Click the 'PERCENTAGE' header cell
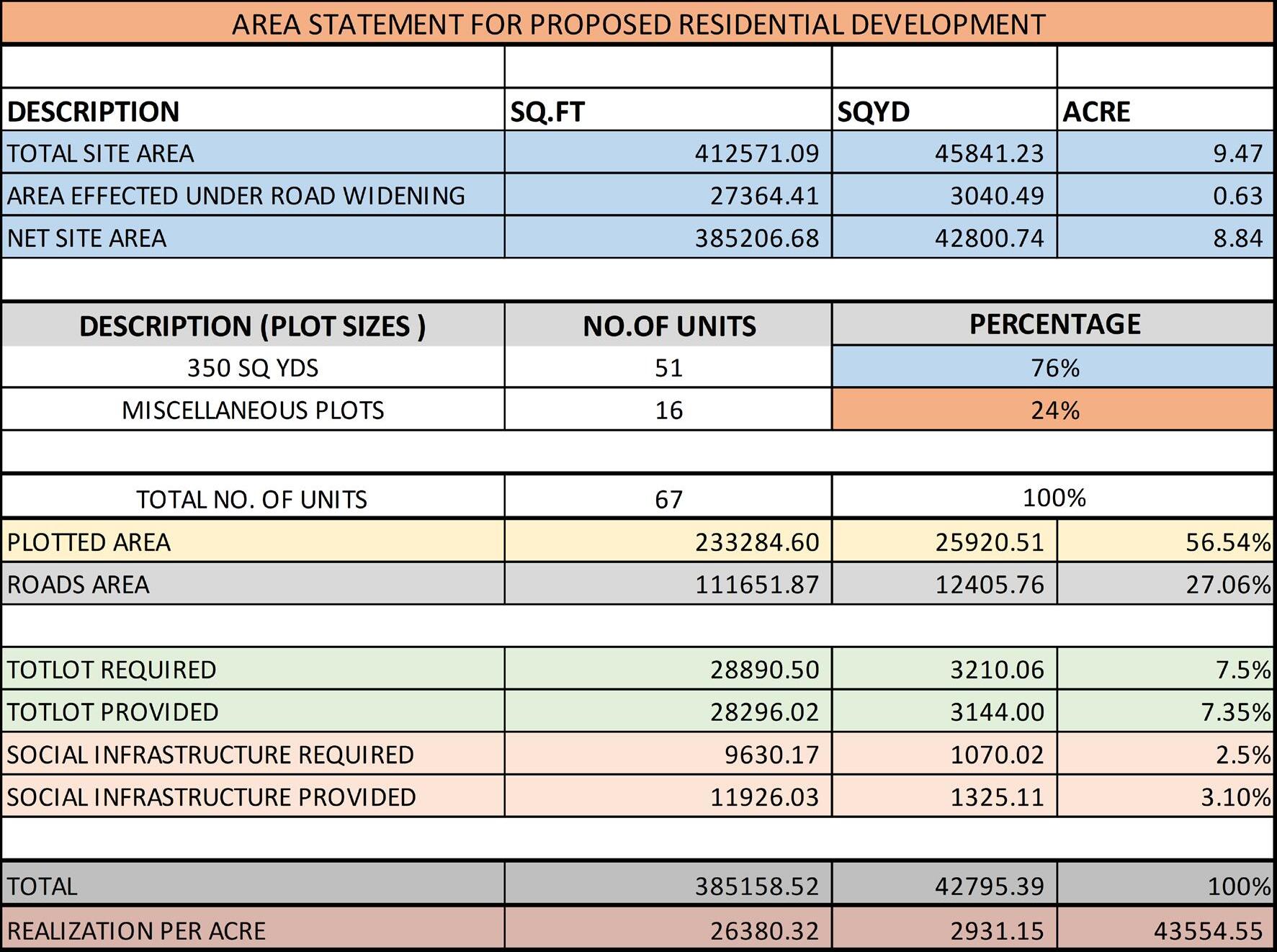This screenshot has height=952, width=1277. pos(1053,324)
